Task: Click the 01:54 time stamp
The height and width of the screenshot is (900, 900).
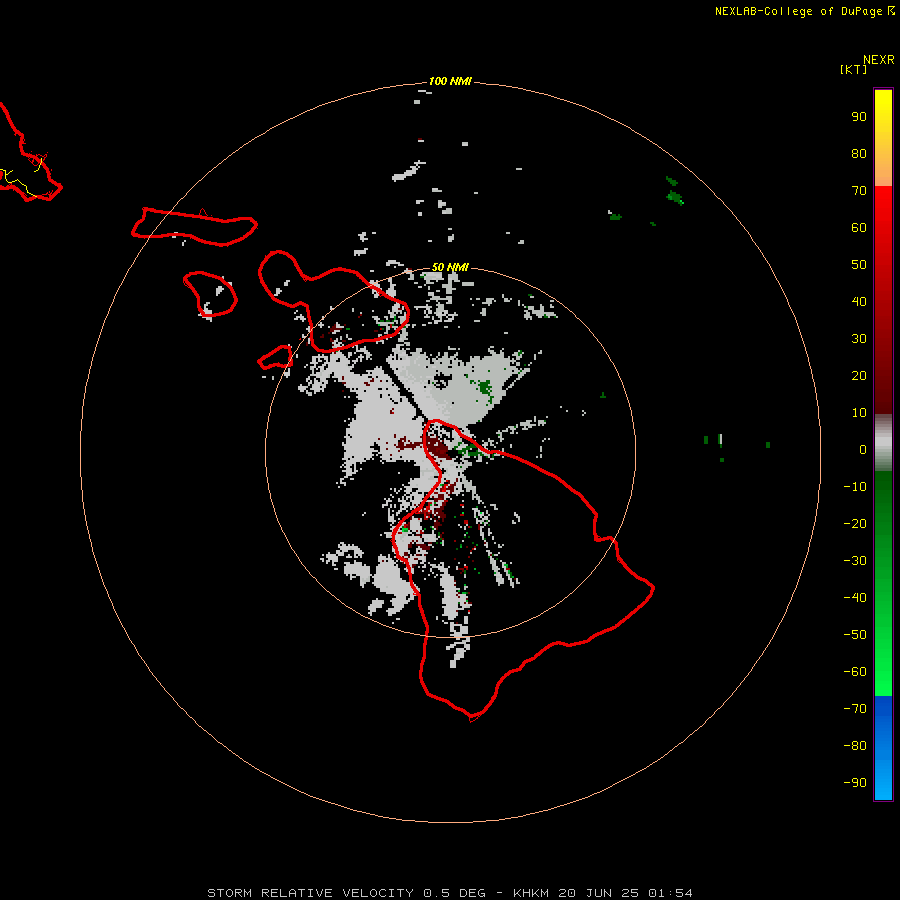Action: [670, 893]
